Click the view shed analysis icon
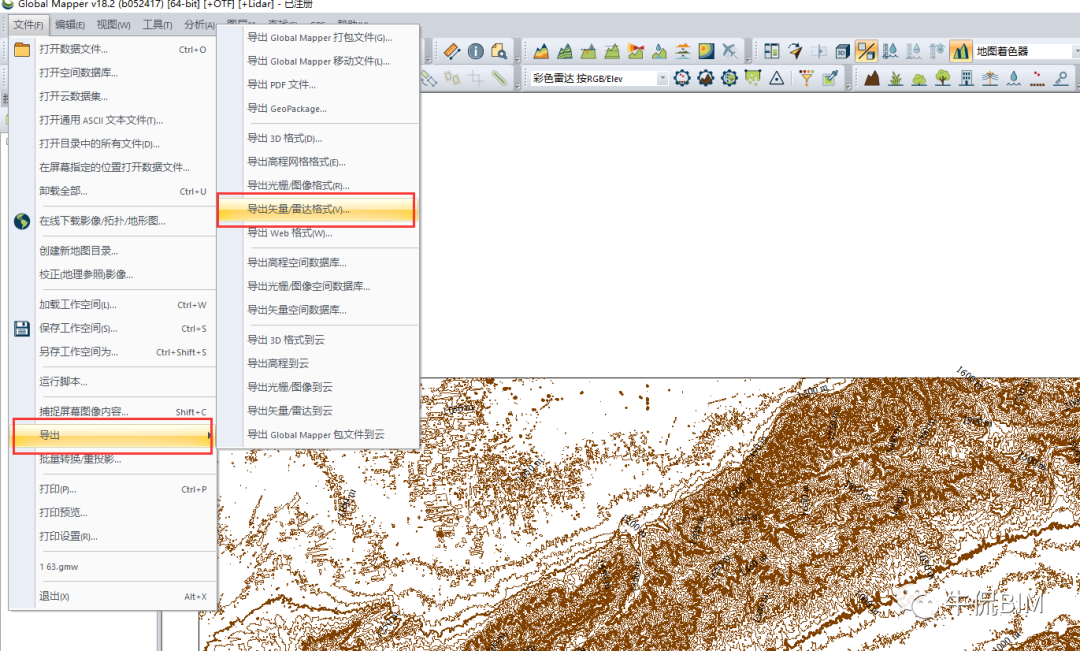The width and height of the screenshot is (1080, 651). [x=636, y=51]
